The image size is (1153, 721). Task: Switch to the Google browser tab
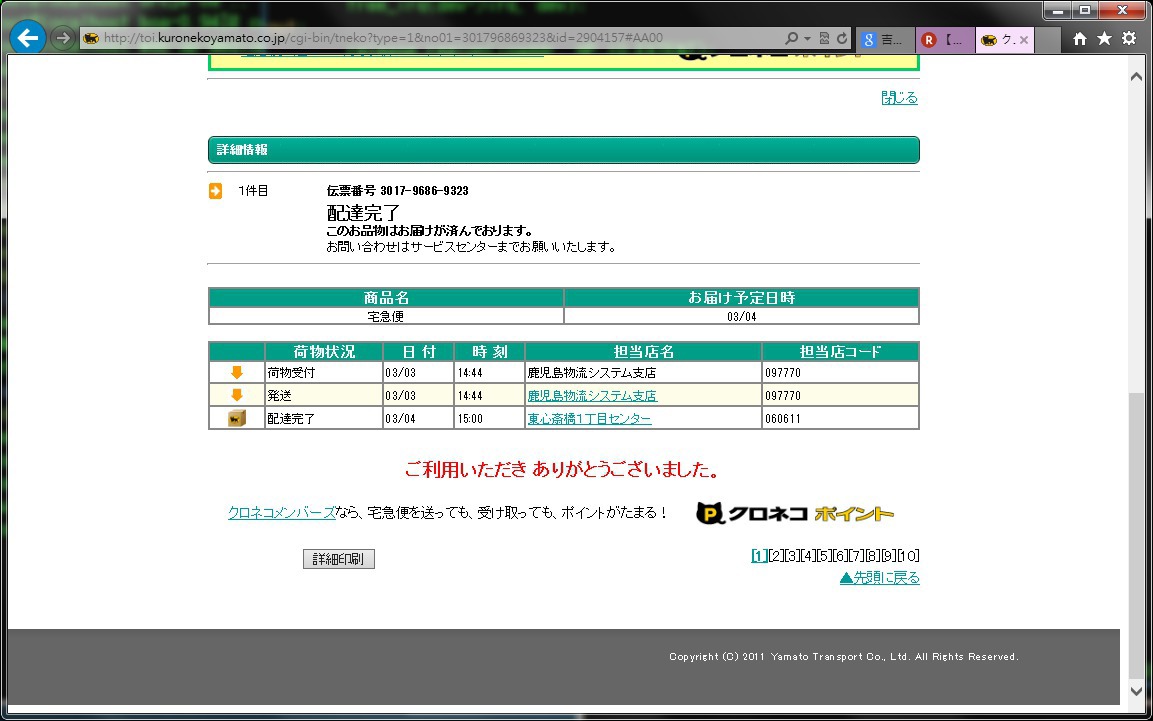click(884, 40)
